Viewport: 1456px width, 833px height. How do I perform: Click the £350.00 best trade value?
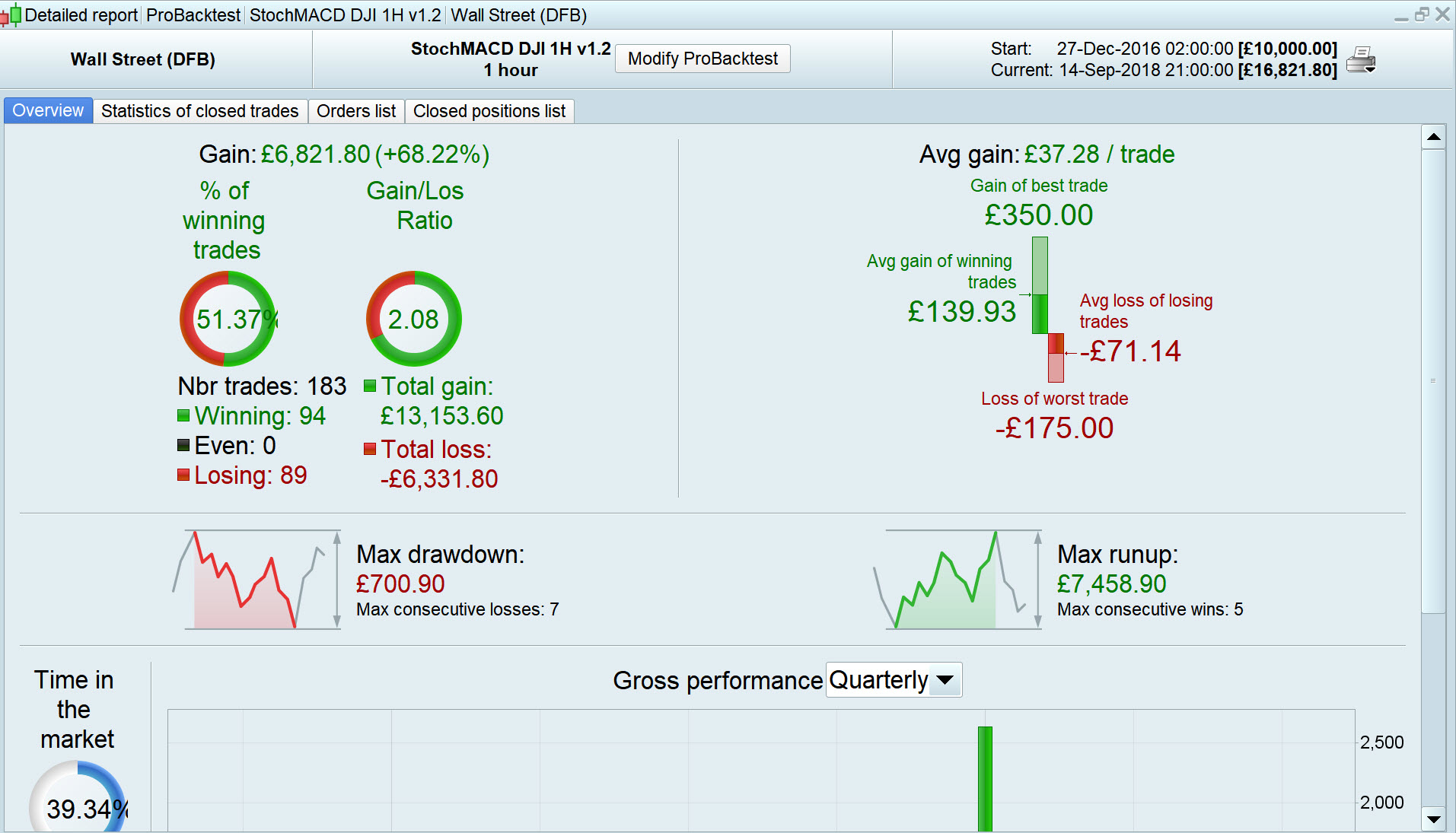point(1038,215)
